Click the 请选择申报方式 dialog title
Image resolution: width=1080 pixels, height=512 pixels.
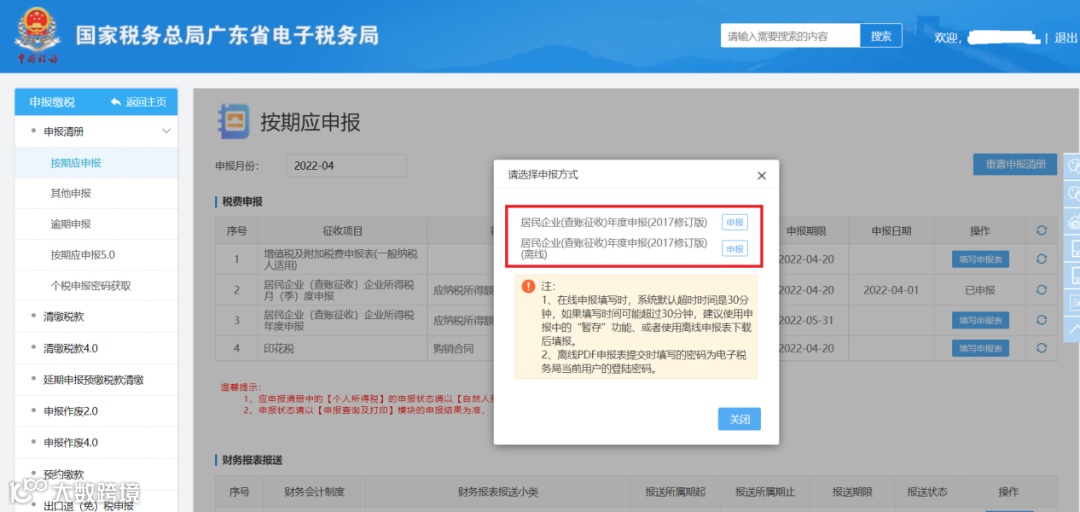pos(543,175)
